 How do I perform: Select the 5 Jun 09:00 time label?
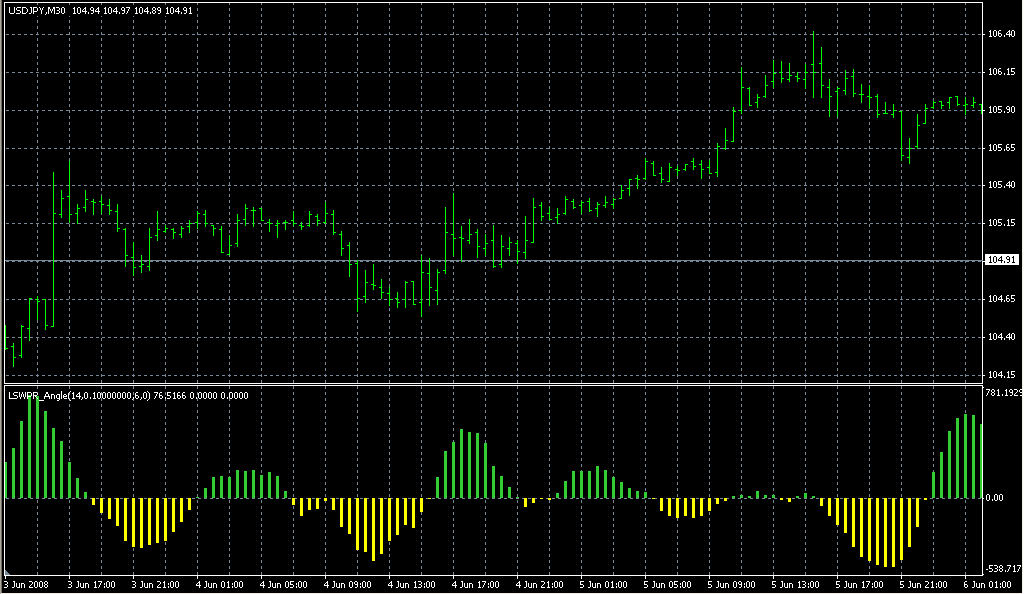coord(730,584)
